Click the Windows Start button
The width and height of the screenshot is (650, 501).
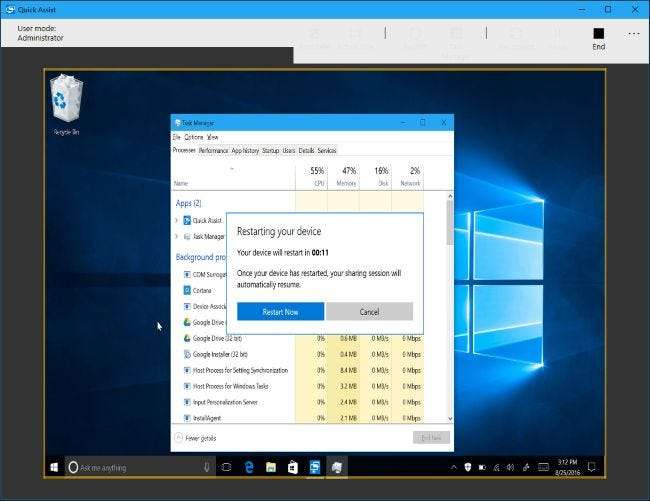pyautogui.click(x=54, y=466)
